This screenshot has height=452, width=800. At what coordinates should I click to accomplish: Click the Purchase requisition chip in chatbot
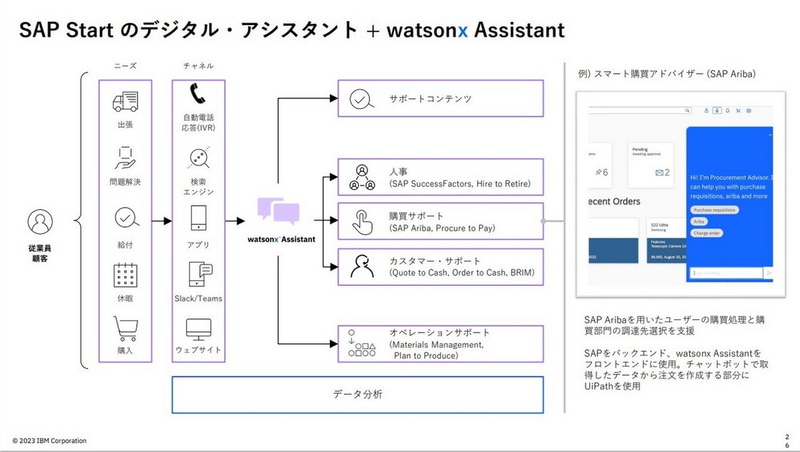(714, 210)
